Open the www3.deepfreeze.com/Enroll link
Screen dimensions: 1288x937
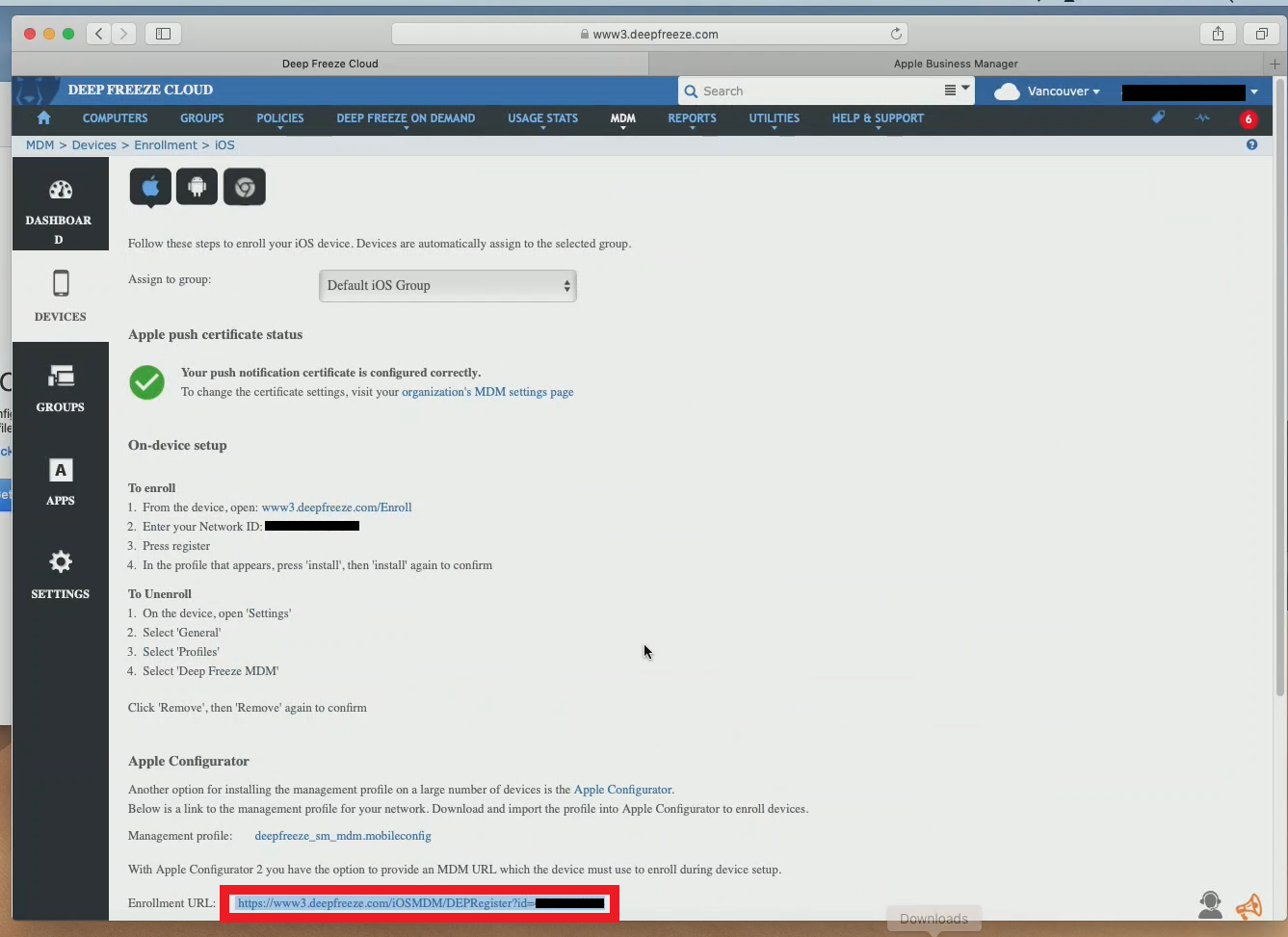pos(336,508)
